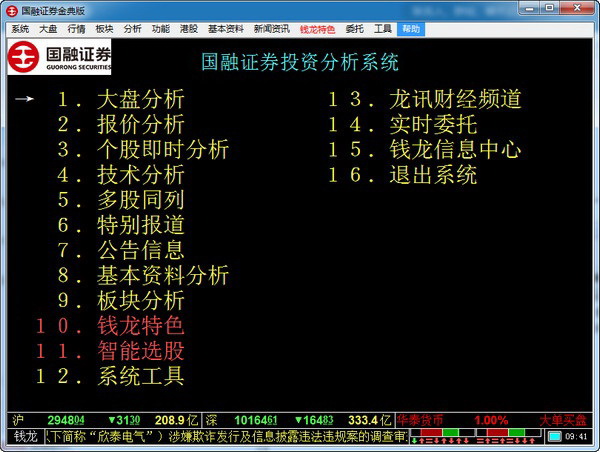Click the Shanghai turnover 208.9亿

pos(176,421)
